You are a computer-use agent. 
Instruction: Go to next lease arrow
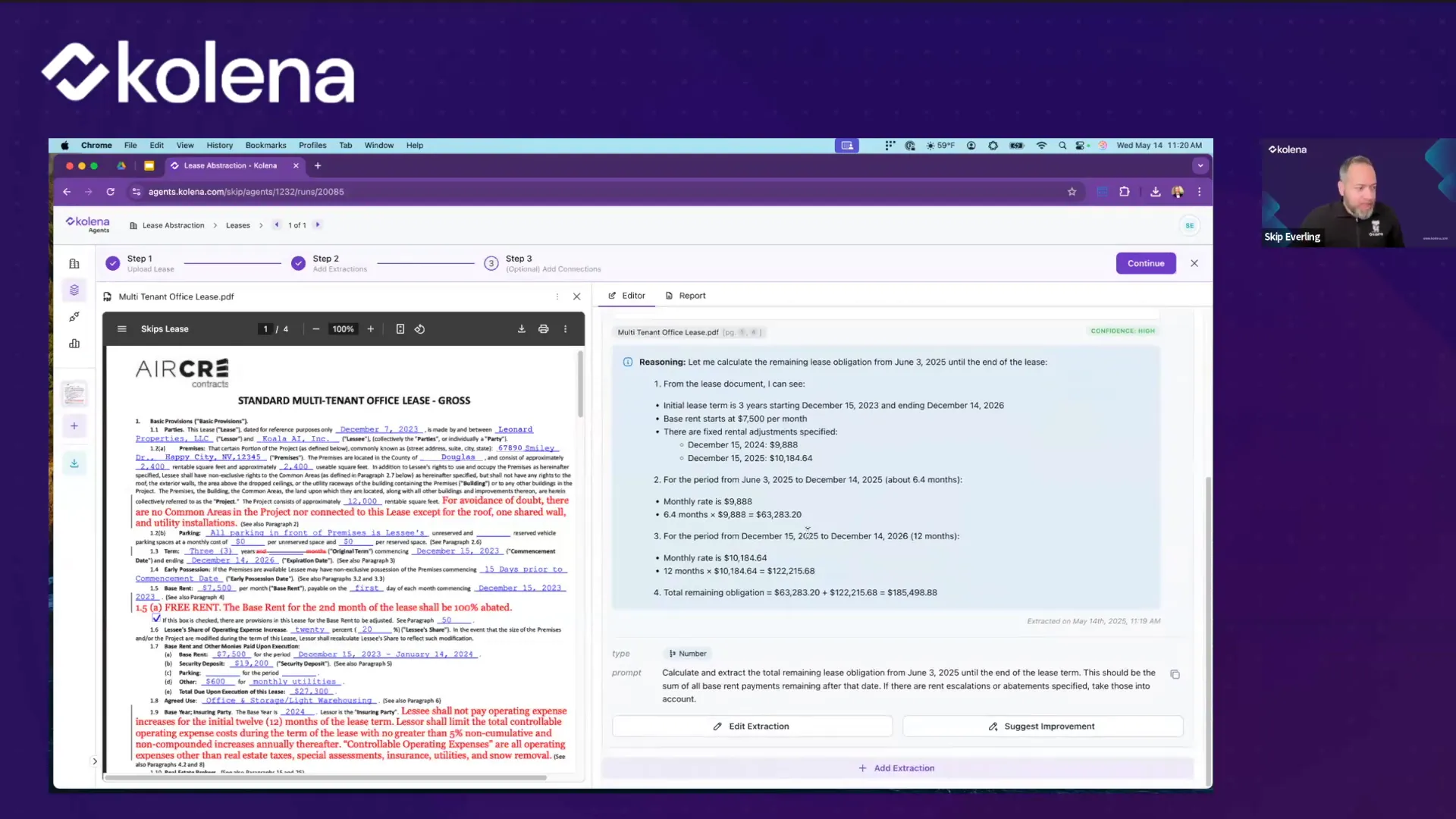(318, 224)
